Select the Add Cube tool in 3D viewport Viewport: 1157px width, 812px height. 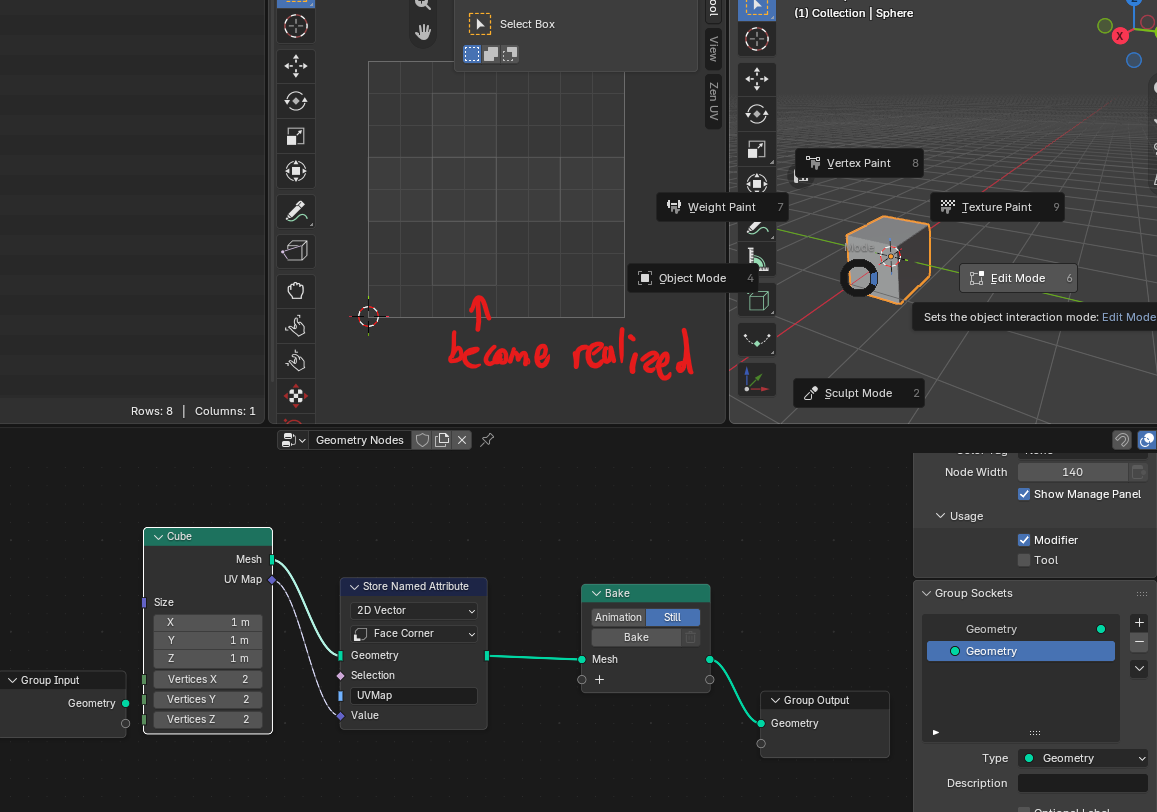coord(757,300)
